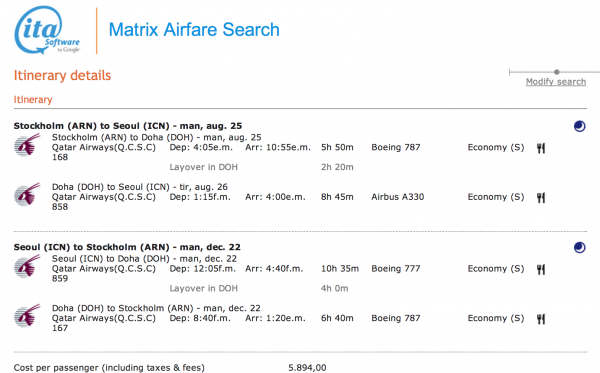The image size is (600, 373).
Task: Open the Modify search link
Action: pyautogui.click(x=556, y=81)
